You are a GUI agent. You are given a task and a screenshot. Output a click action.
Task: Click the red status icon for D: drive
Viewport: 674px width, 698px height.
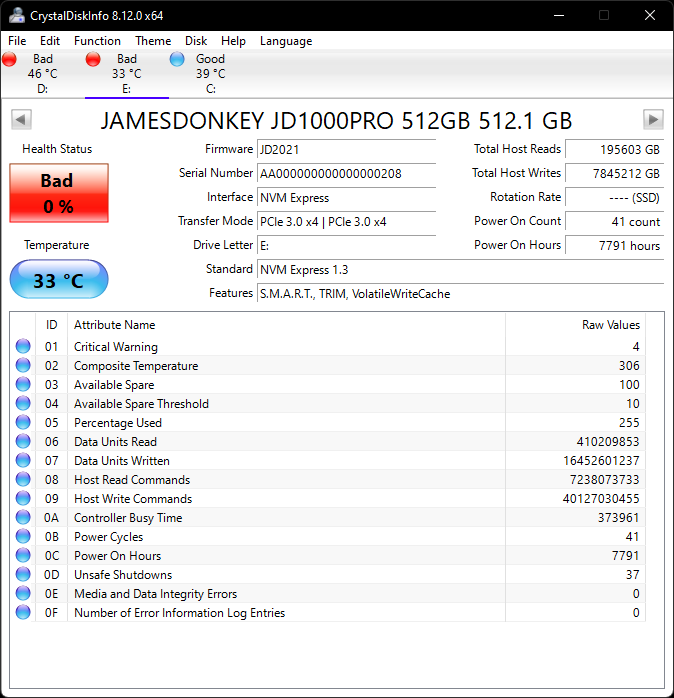(9, 59)
